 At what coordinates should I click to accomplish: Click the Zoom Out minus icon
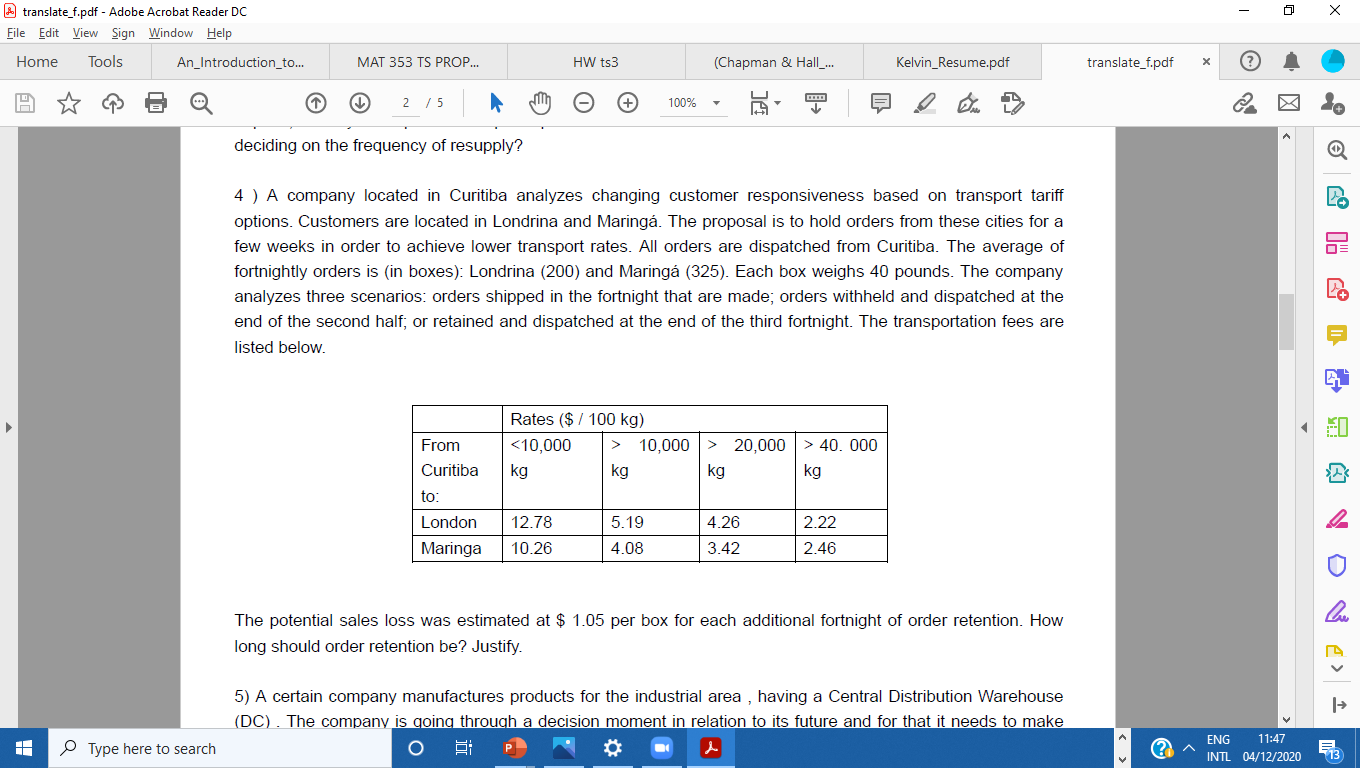coord(584,103)
